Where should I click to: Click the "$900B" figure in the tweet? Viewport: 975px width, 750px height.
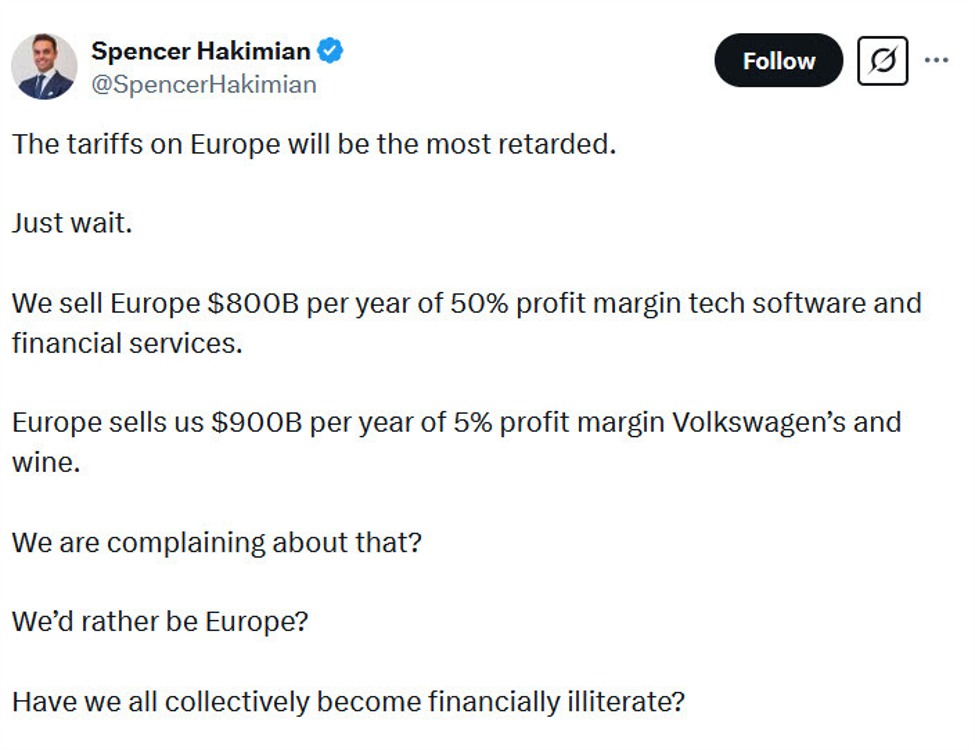[256, 422]
